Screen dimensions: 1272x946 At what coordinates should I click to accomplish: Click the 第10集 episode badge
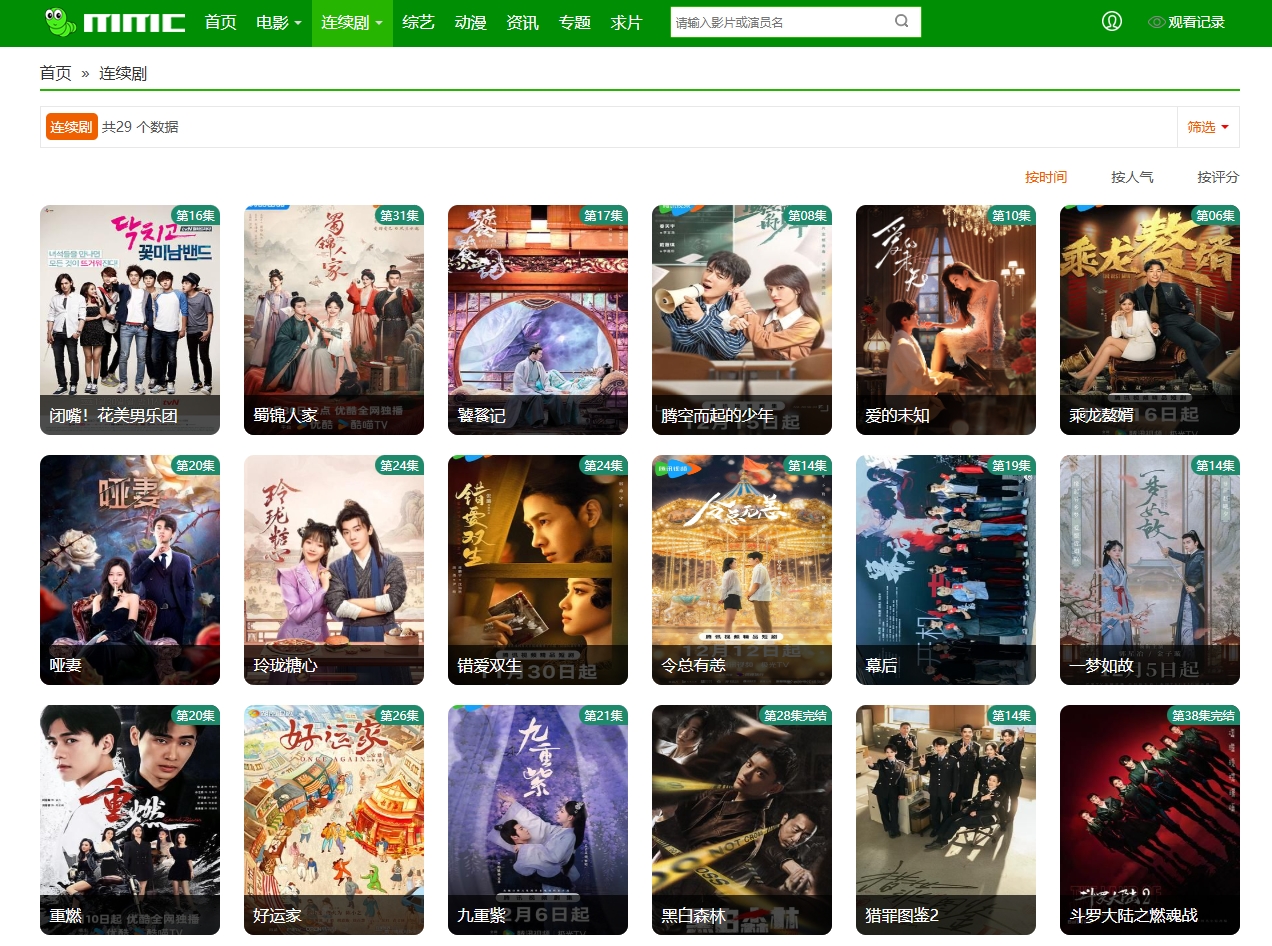click(1011, 215)
